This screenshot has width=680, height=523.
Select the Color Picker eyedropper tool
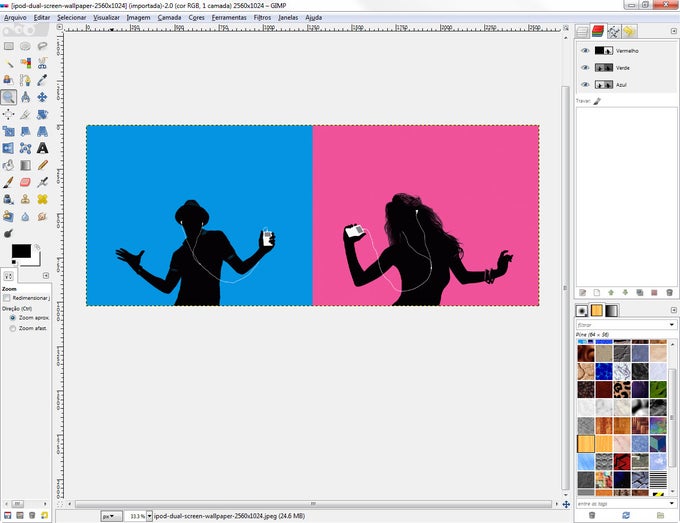(x=42, y=80)
